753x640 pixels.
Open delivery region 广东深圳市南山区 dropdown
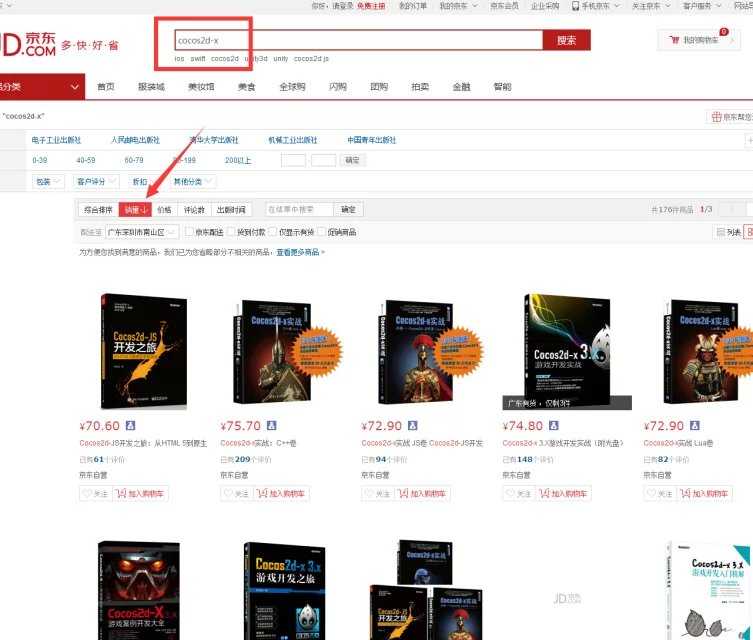[142, 232]
